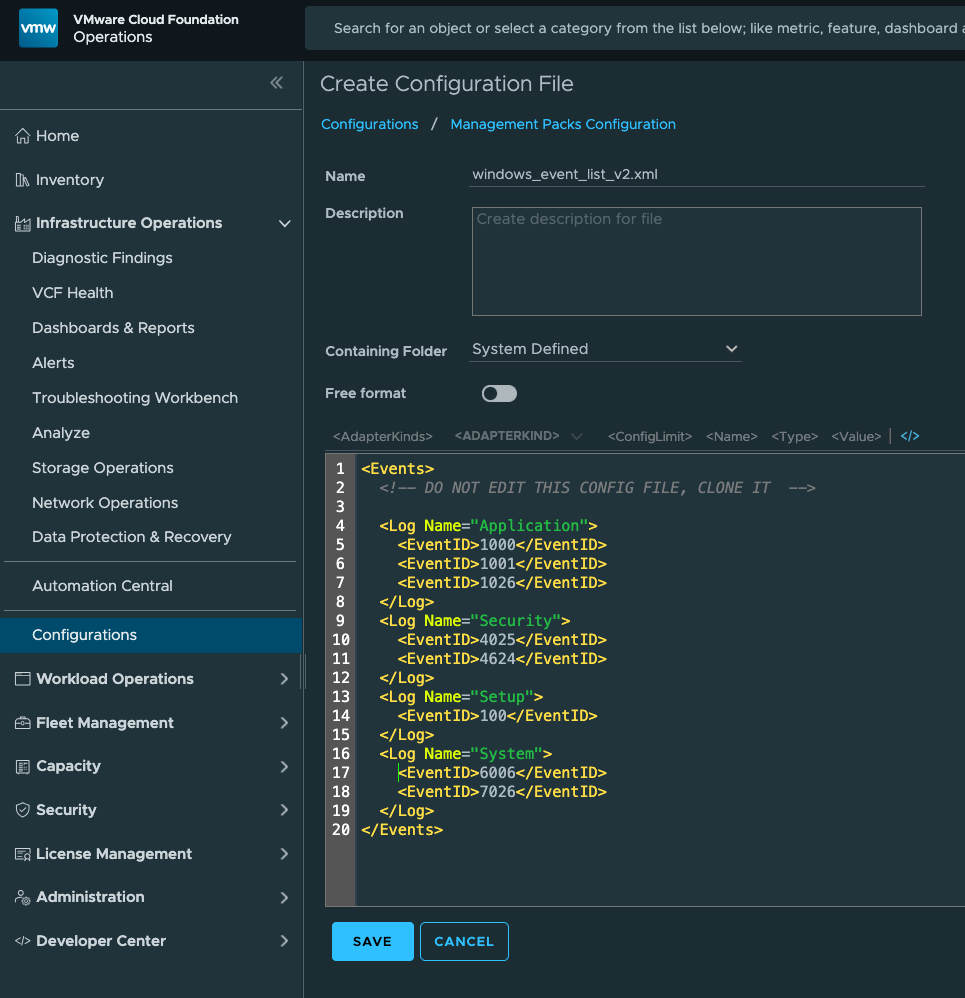This screenshot has width=965, height=998.
Task: Follow Management Packs Configuration breadcrumb link
Action: [563, 124]
